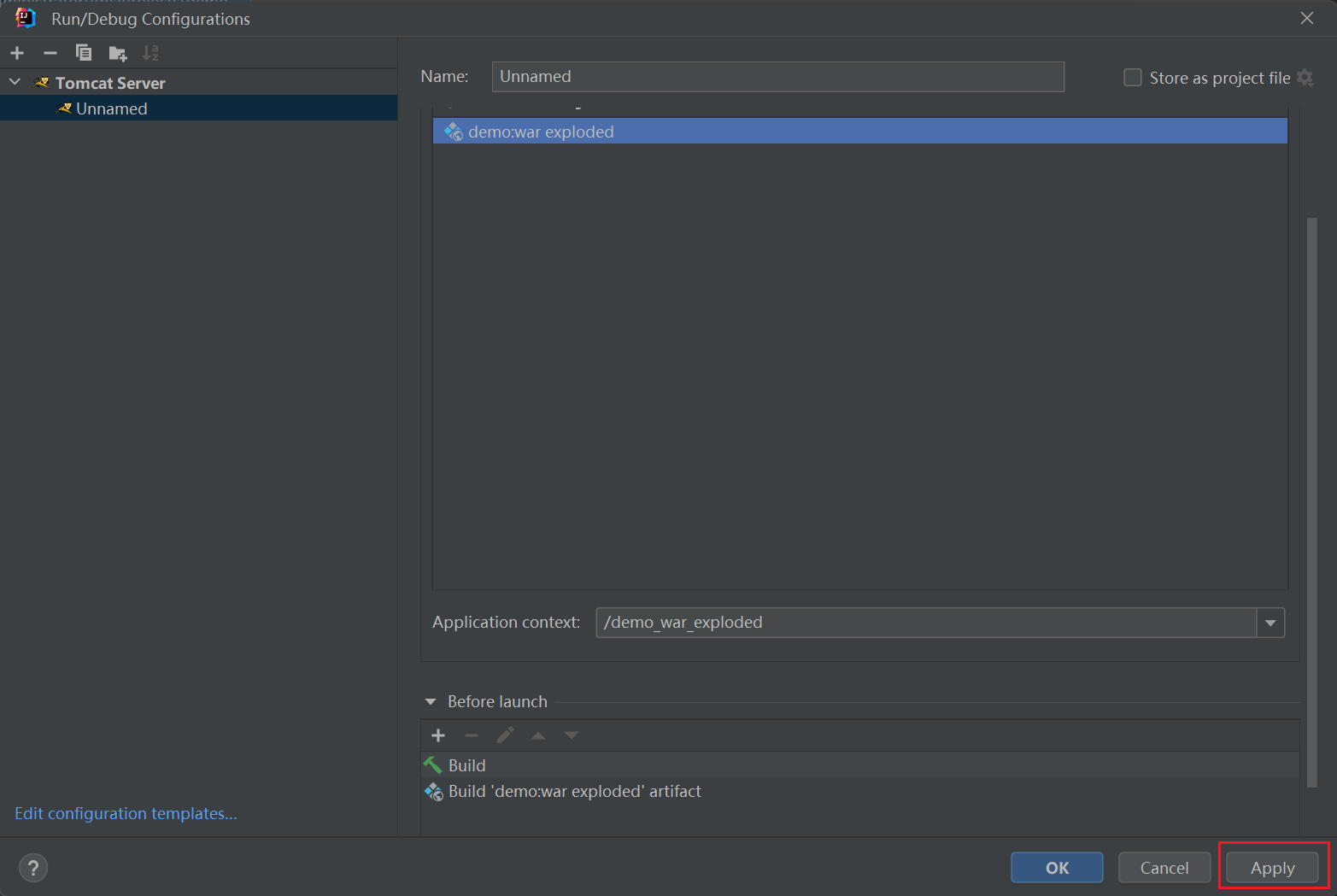The image size is (1337, 896).
Task: Select the Unnamed Tomcat configuration
Action: (111, 108)
